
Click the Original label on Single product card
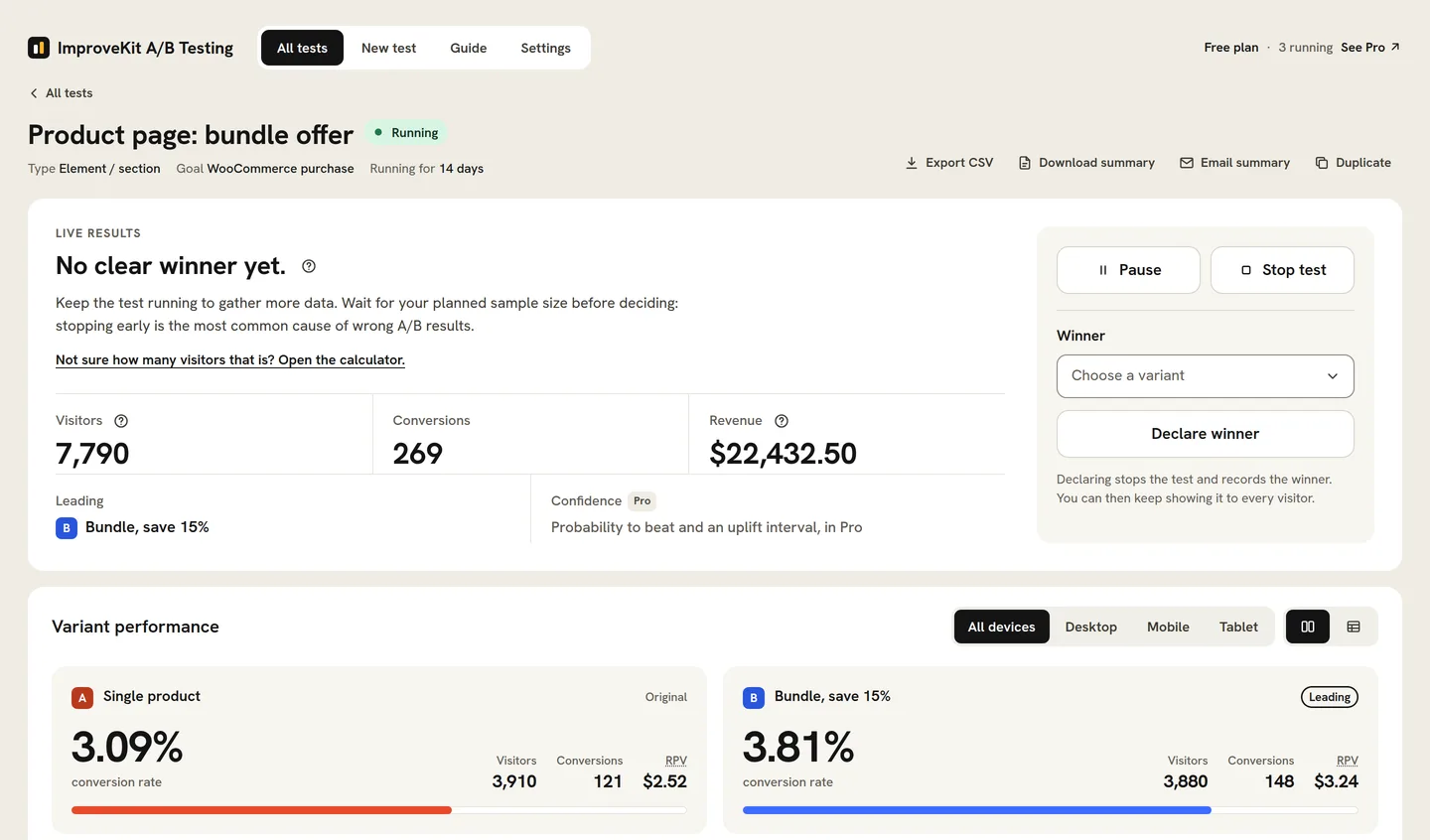coord(666,697)
